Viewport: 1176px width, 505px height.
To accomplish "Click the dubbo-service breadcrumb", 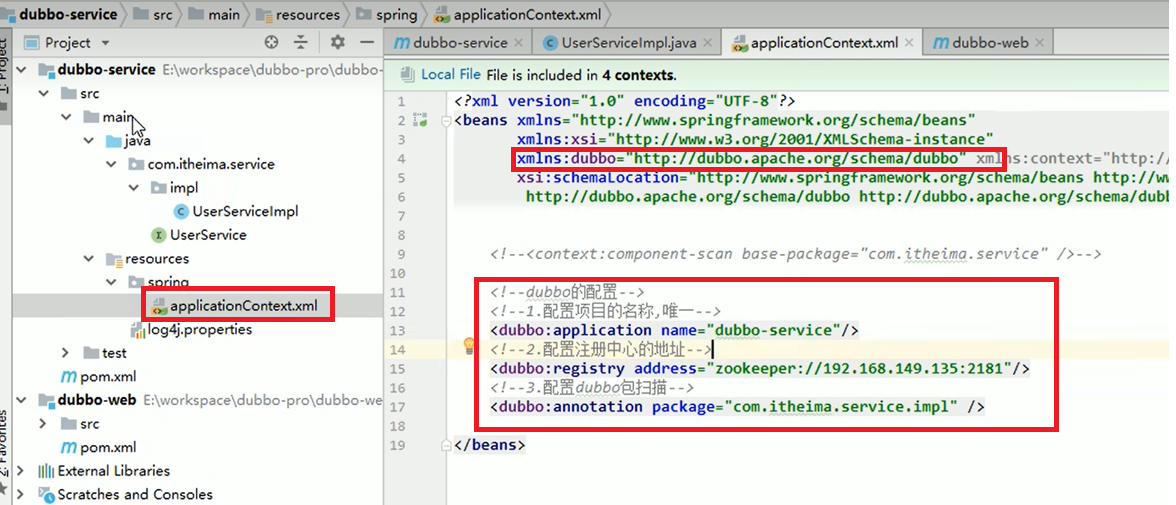I will (62, 14).
